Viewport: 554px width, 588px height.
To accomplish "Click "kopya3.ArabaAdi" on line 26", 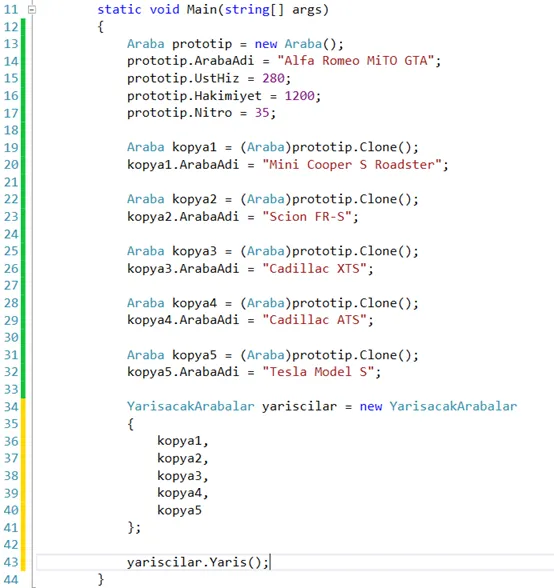I will pyautogui.click(x=183, y=268).
